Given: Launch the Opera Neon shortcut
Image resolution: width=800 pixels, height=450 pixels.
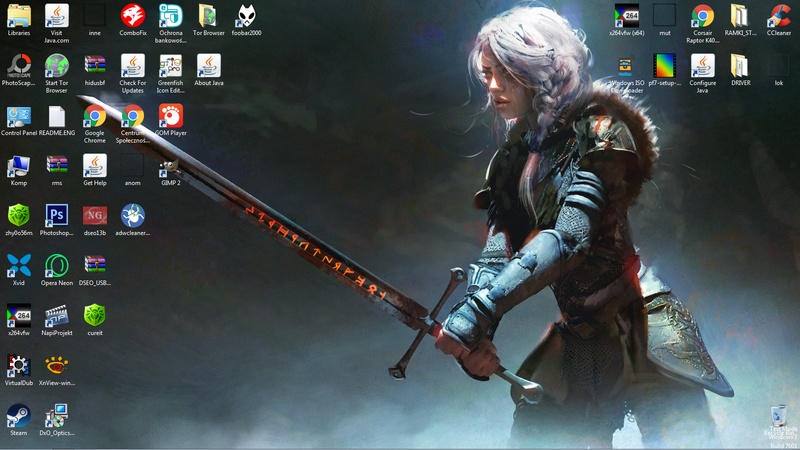Looking at the screenshot, I should pos(57,266).
